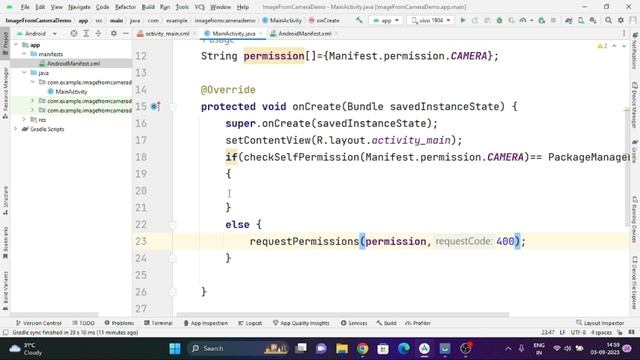Collapse all in the Project panel
The height and width of the screenshot is (360, 640).
click(x=98, y=33)
